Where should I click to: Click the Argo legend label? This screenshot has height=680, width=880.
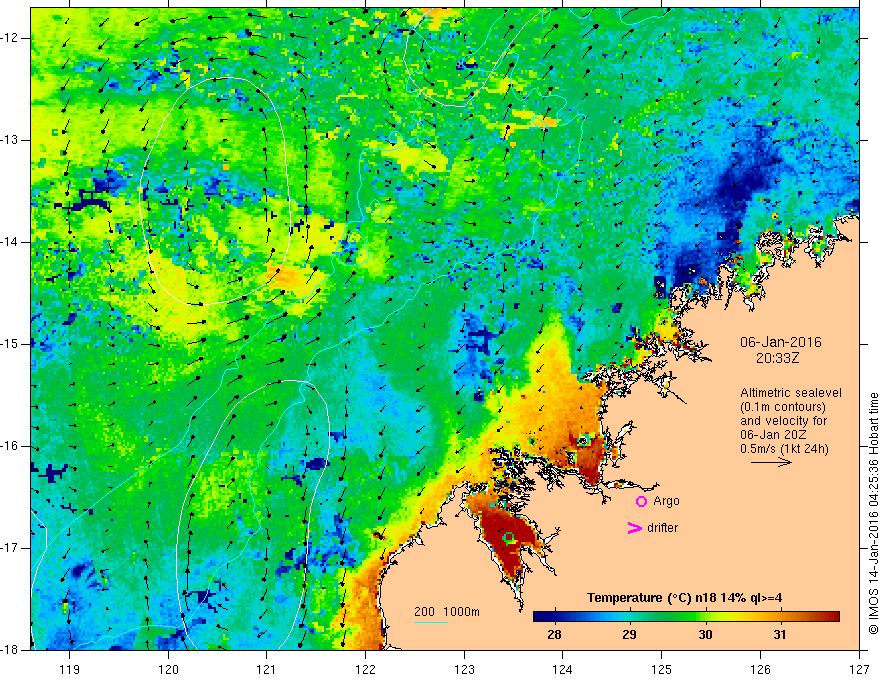click(666, 502)
